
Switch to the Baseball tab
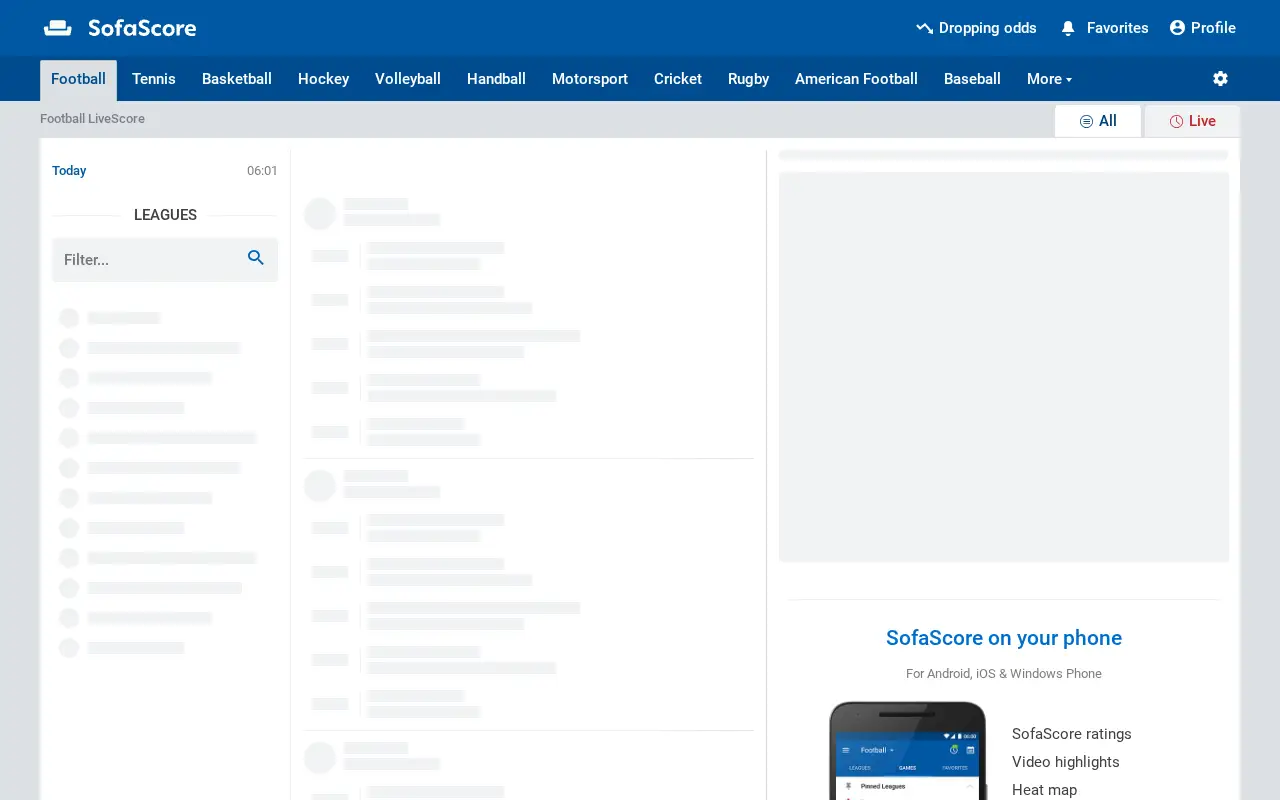tap(972, 79)
